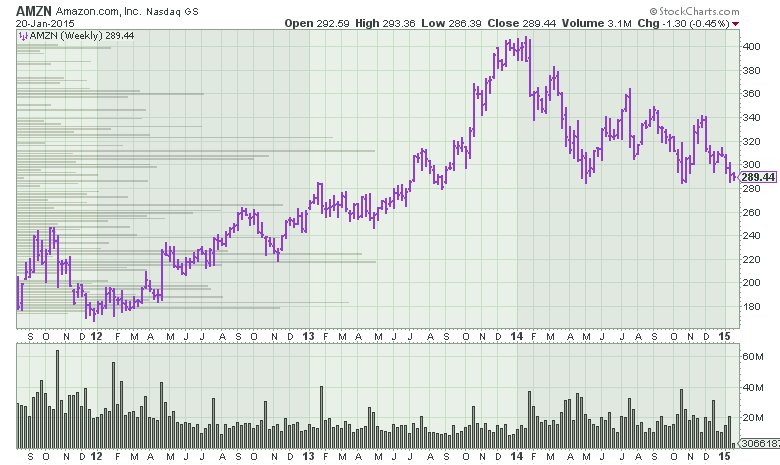Screen dimensions: 780x465
Task: Select the Low 286.39 value
Action: [x=451, y=23]
